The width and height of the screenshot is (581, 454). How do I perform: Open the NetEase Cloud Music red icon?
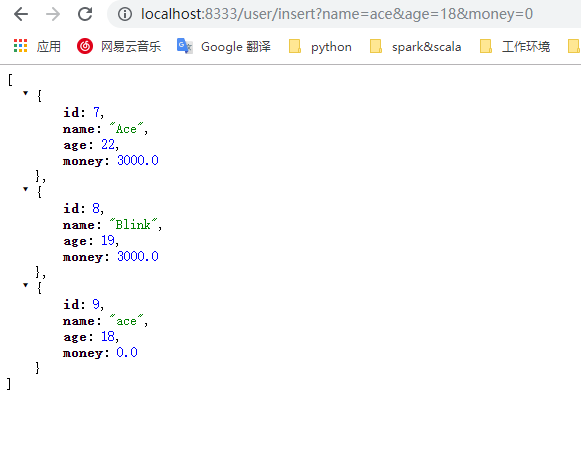tap(85, 46)
